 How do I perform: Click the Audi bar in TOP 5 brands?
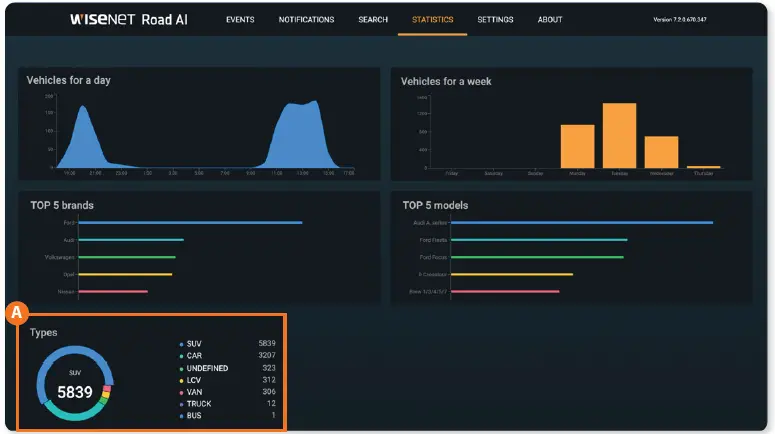(131, 240)
